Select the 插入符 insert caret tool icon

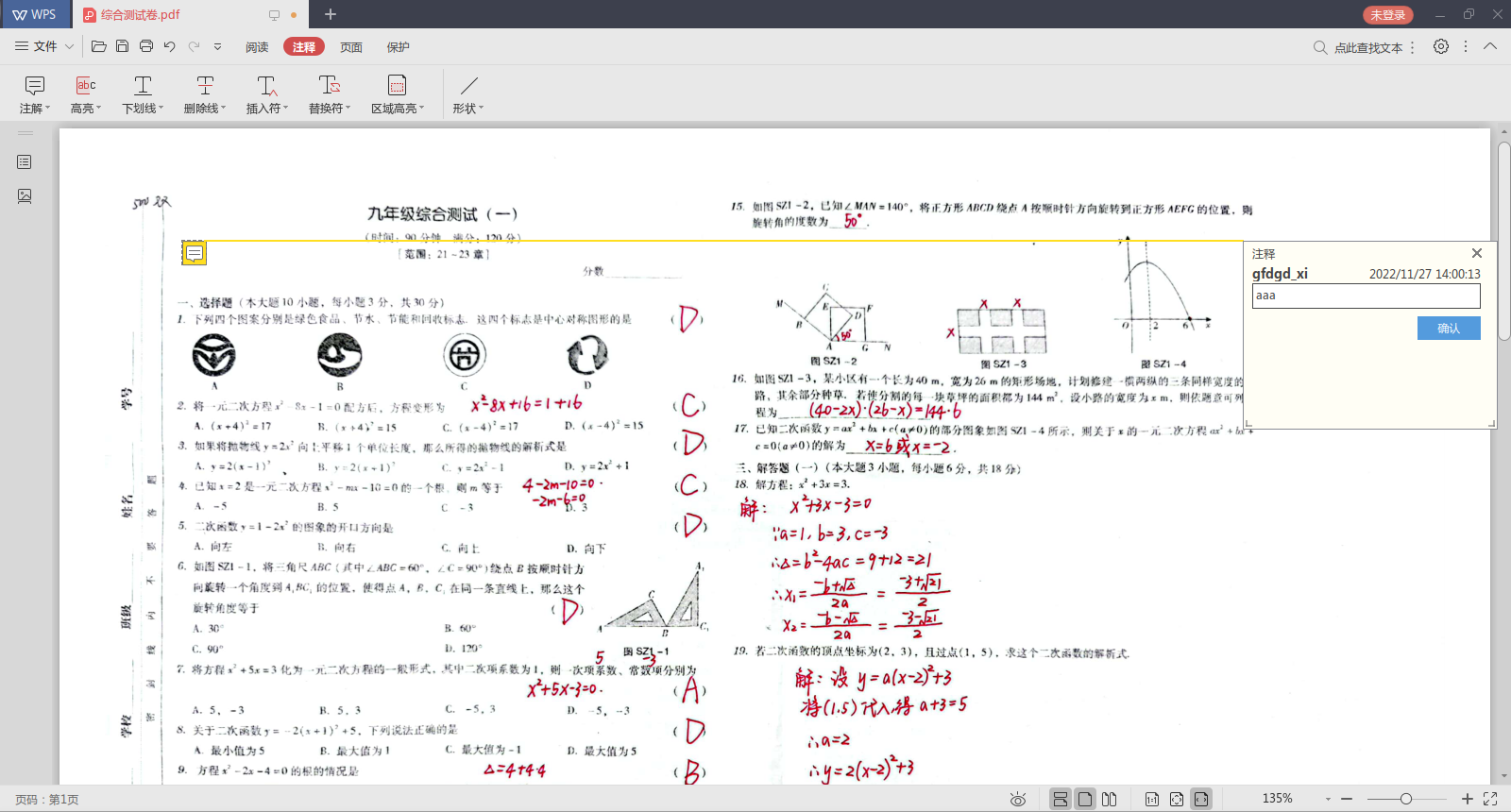point(267,86)
